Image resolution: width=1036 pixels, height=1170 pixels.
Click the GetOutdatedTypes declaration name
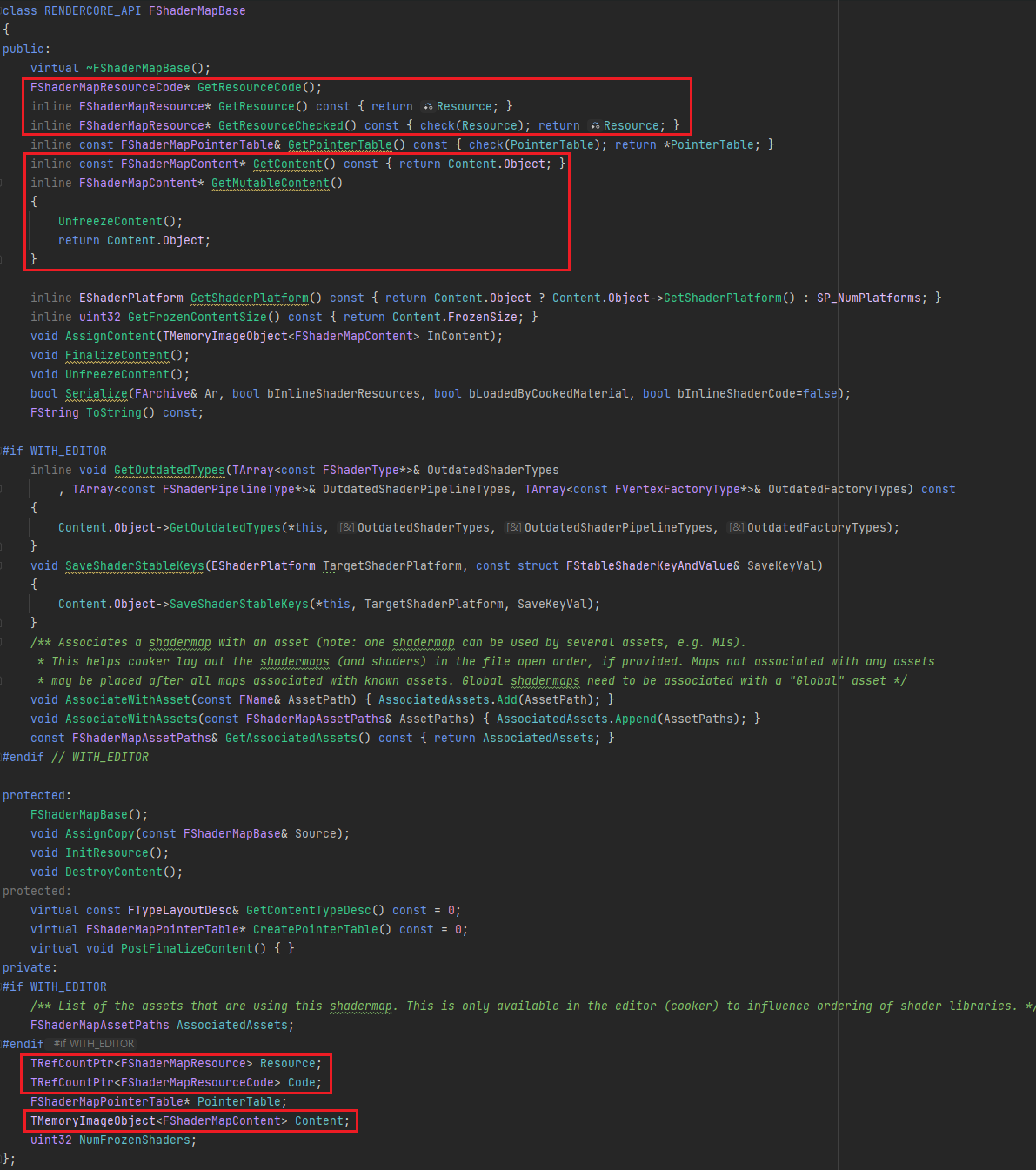(x=170, y=470)
